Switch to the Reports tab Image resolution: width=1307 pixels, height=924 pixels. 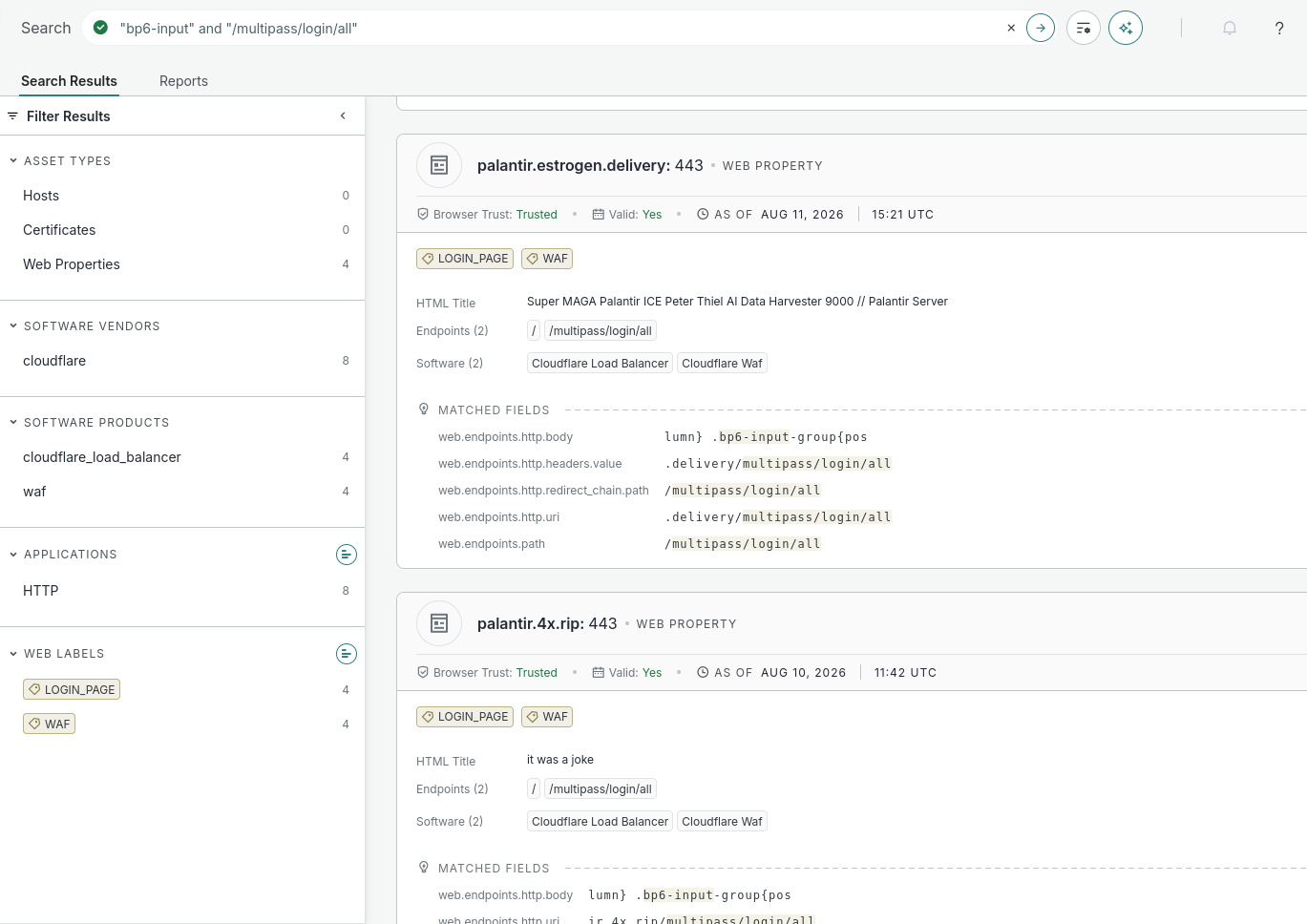point(183,81)
